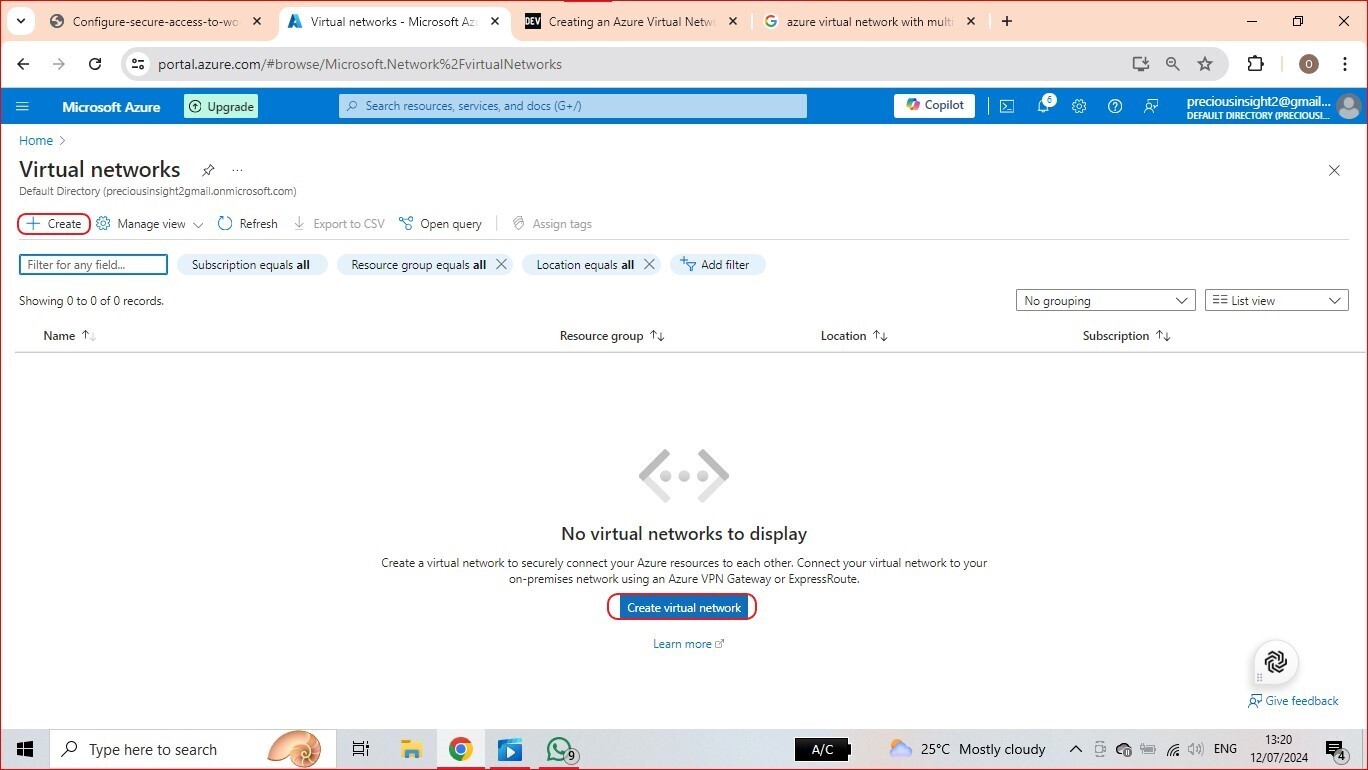The image size is (1368, 770).
Task: Bookmark this page with the star icon
Action: click(1205, 64)
